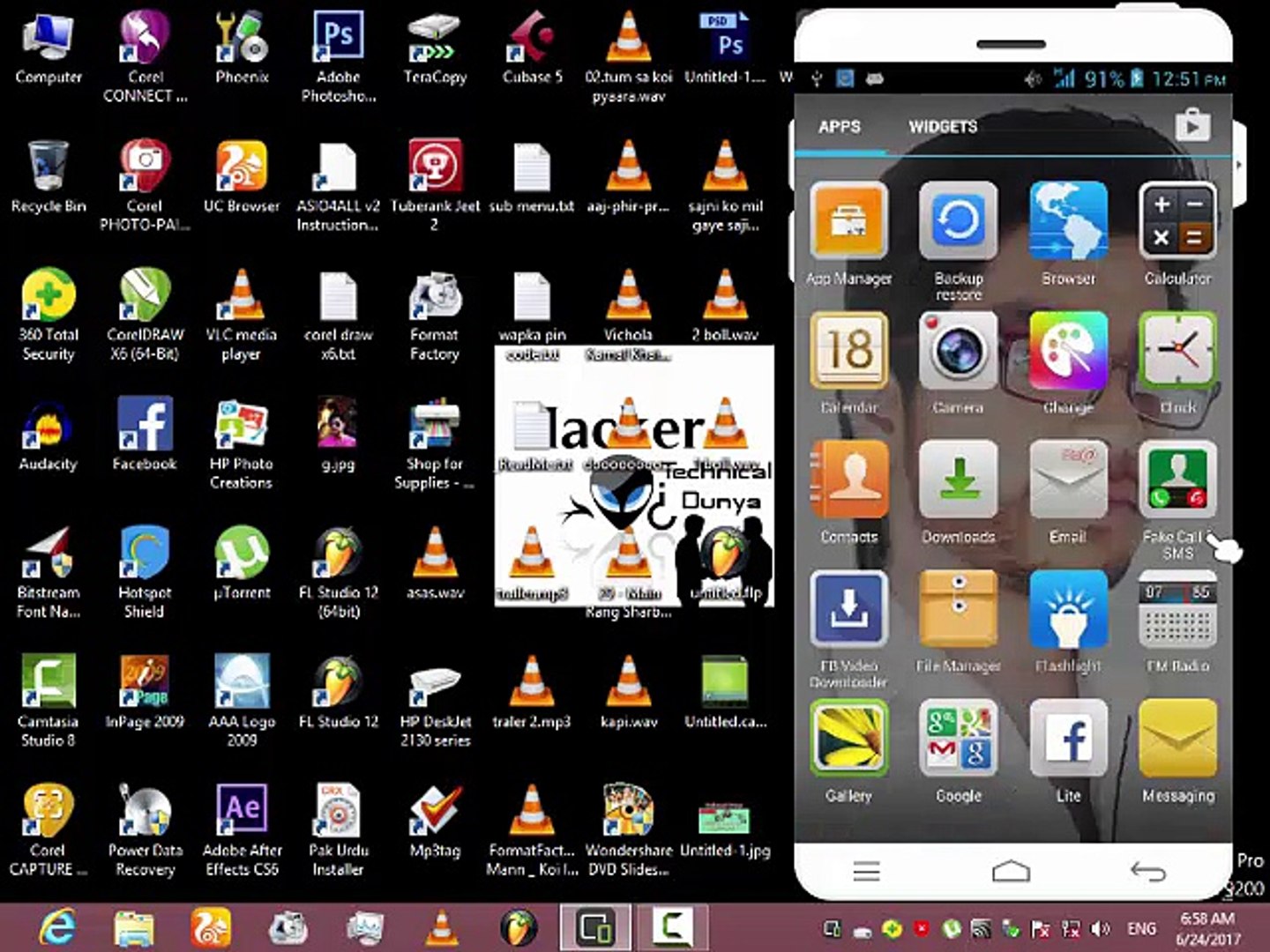Select the Recycle Bin desktop icon
This screenshot has width=1270, height=952.
point(49,178)
